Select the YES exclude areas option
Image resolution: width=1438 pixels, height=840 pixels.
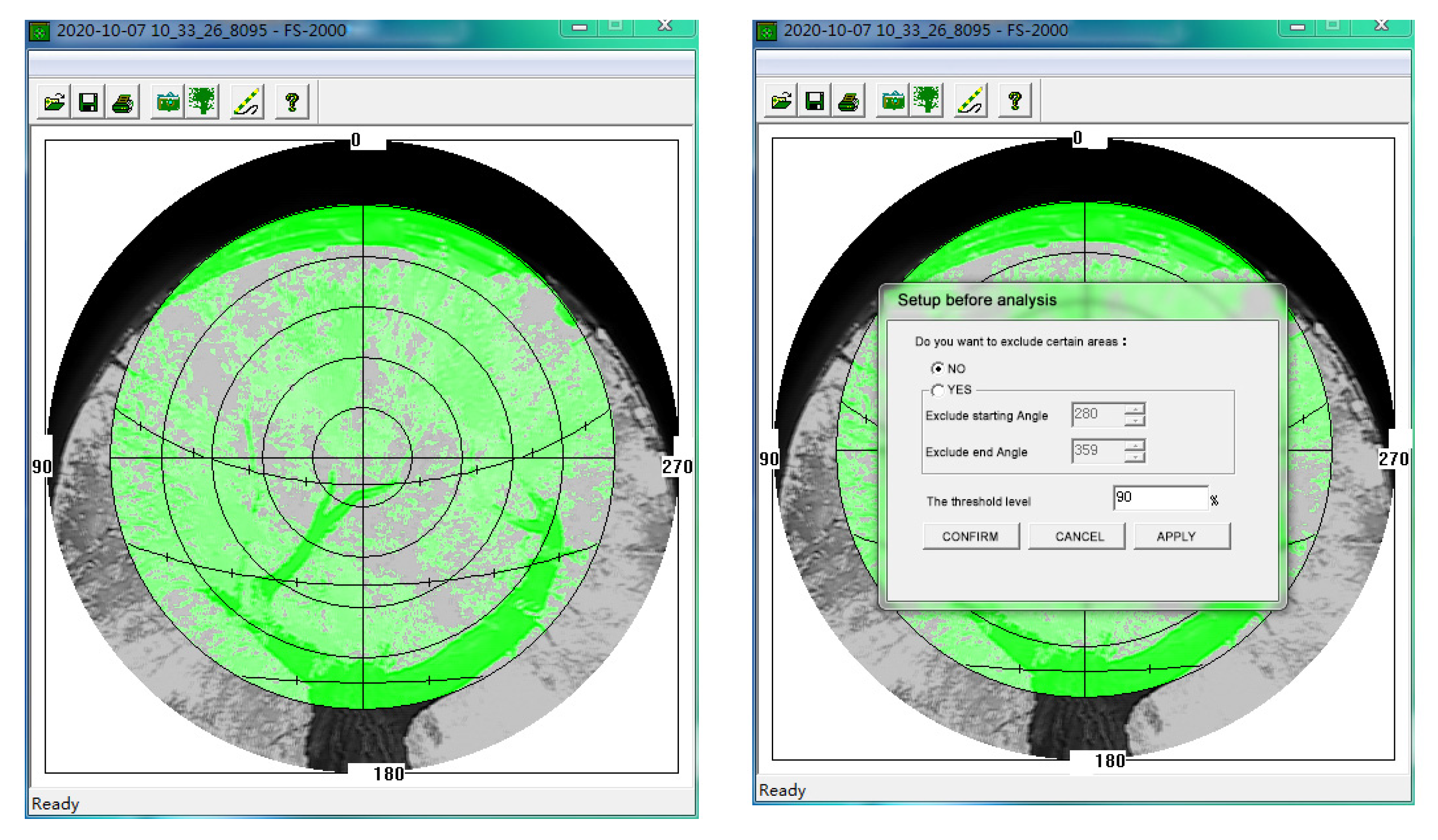click(x=937, y=390)
